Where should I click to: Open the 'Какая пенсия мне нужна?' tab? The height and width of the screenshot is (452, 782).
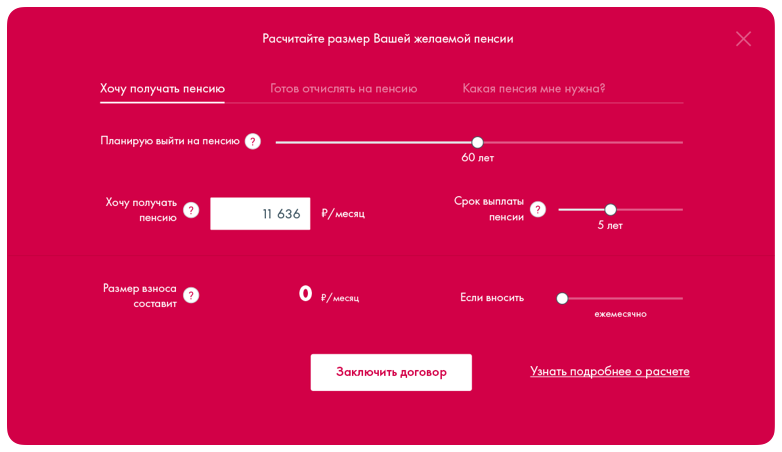pyautogui.click(x=534, y=89)
